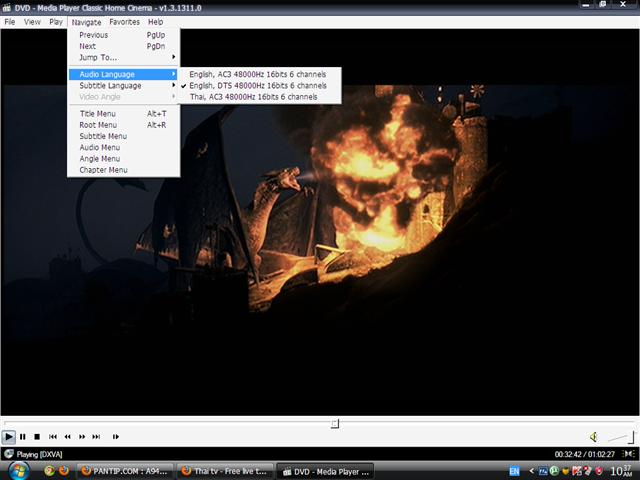
Task: Click the green uTorrent tray icon
Action: tap(554, 471)
